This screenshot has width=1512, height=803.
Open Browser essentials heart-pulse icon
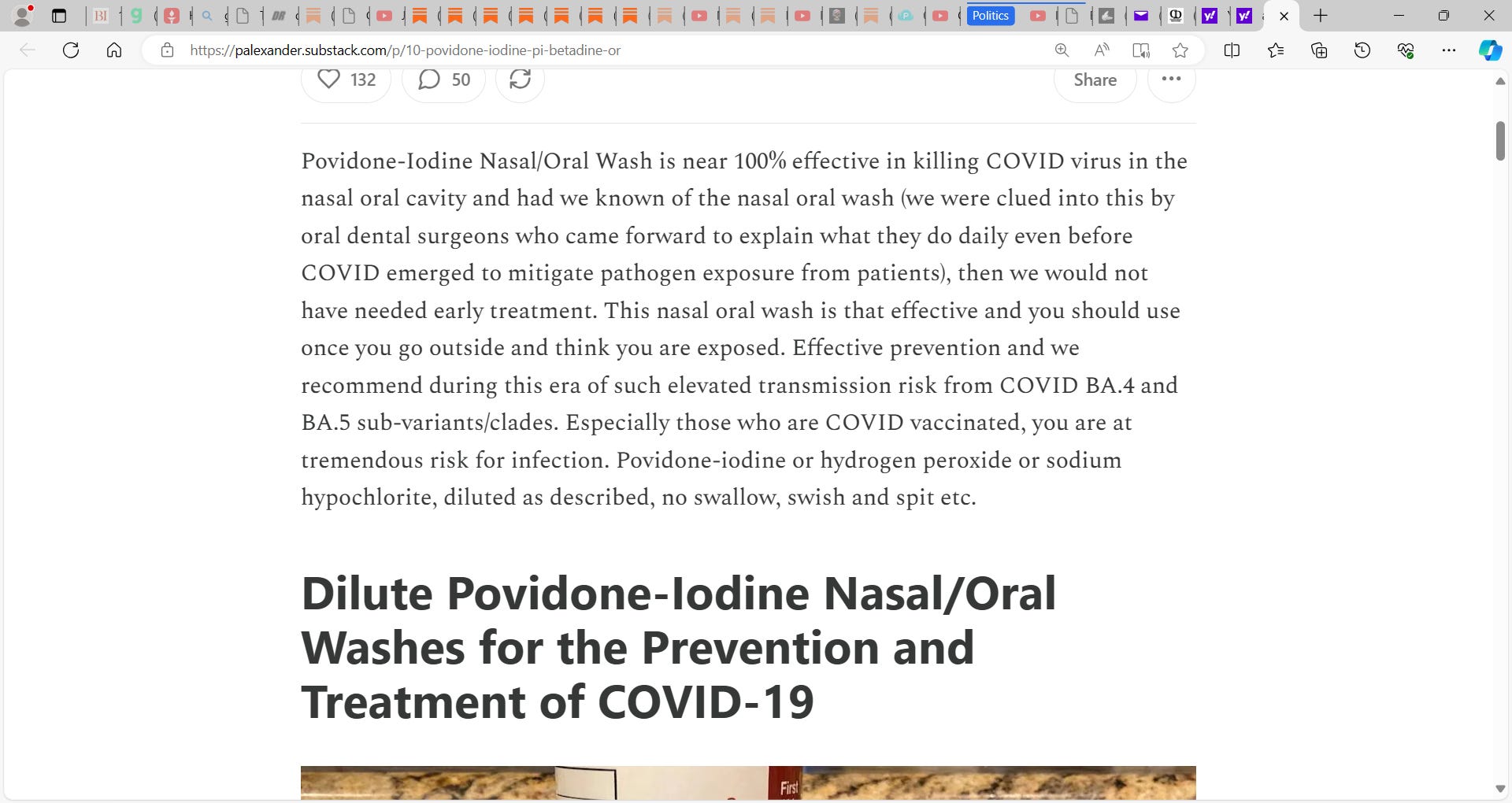click(1406, 50)
